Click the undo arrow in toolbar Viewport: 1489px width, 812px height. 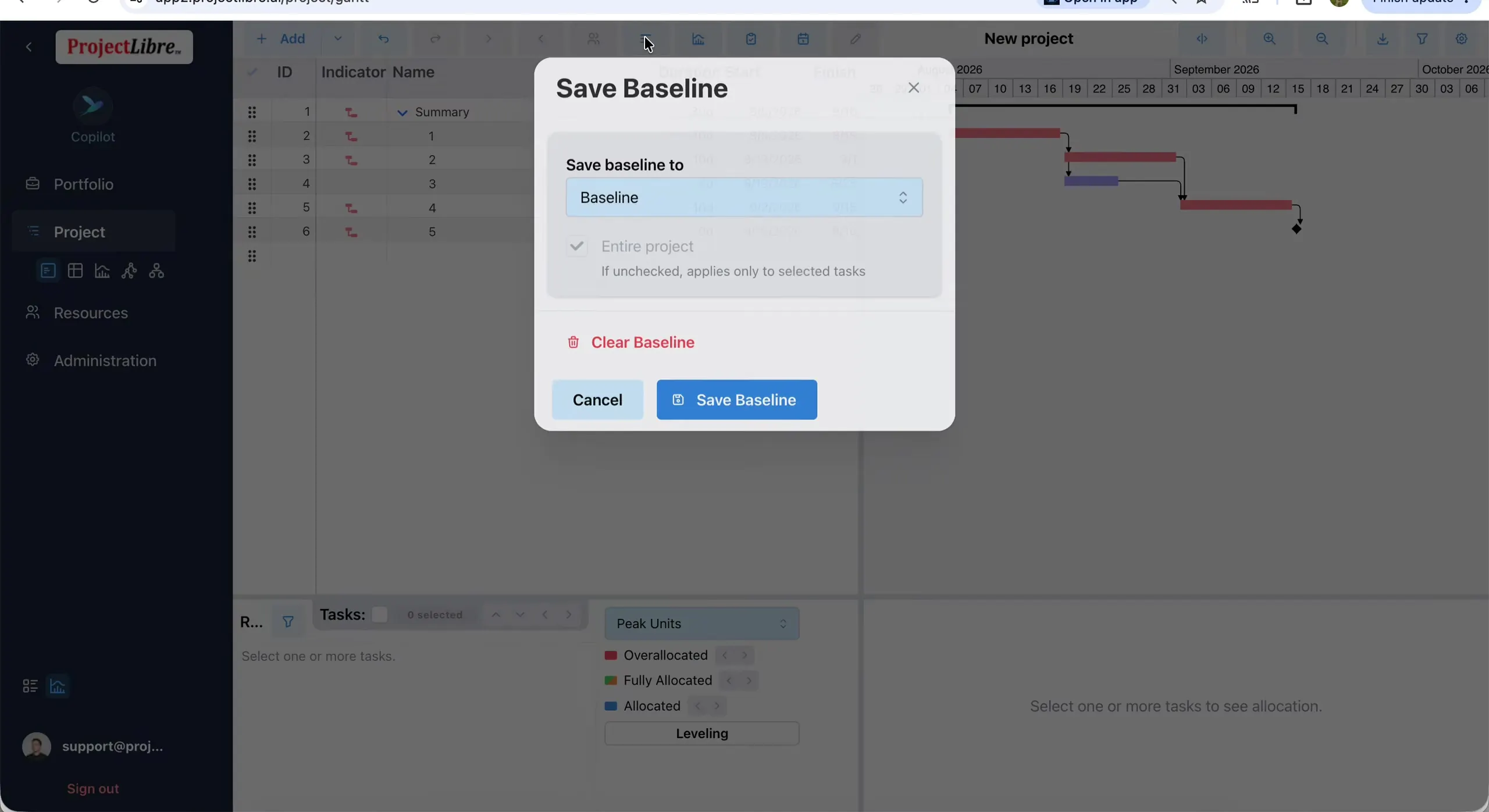(383, 39)
